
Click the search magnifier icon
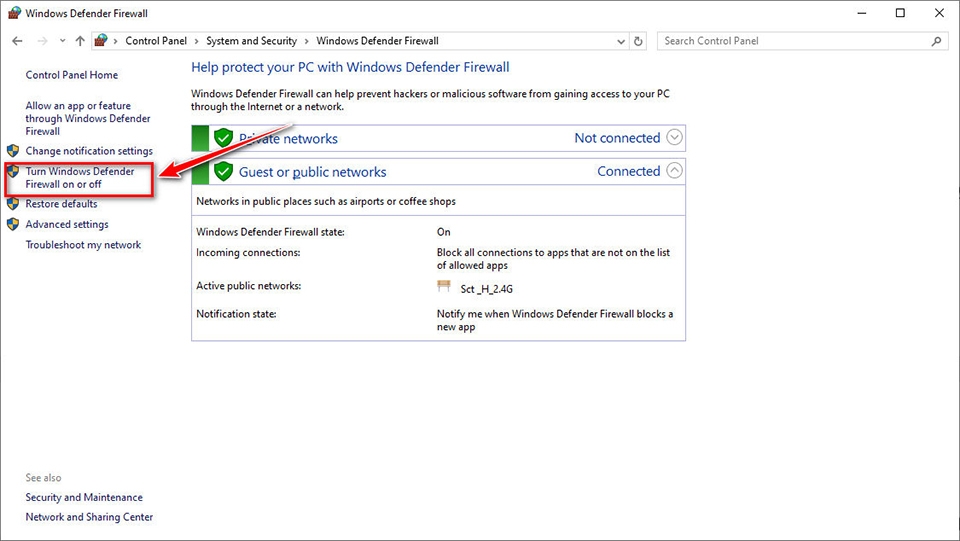[936, 41]
